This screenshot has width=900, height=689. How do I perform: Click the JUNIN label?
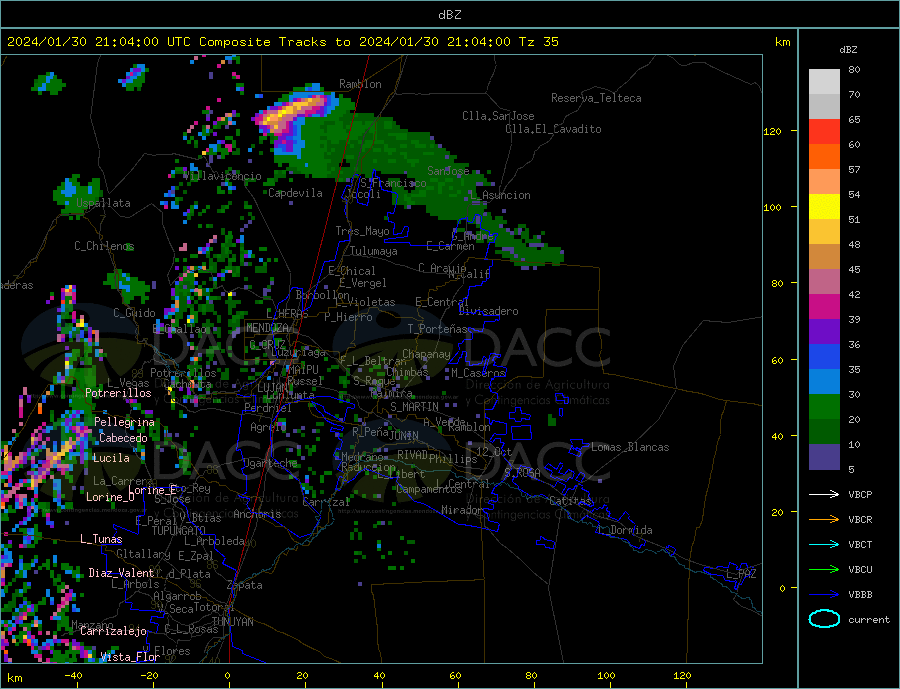[x=404, y=436]
